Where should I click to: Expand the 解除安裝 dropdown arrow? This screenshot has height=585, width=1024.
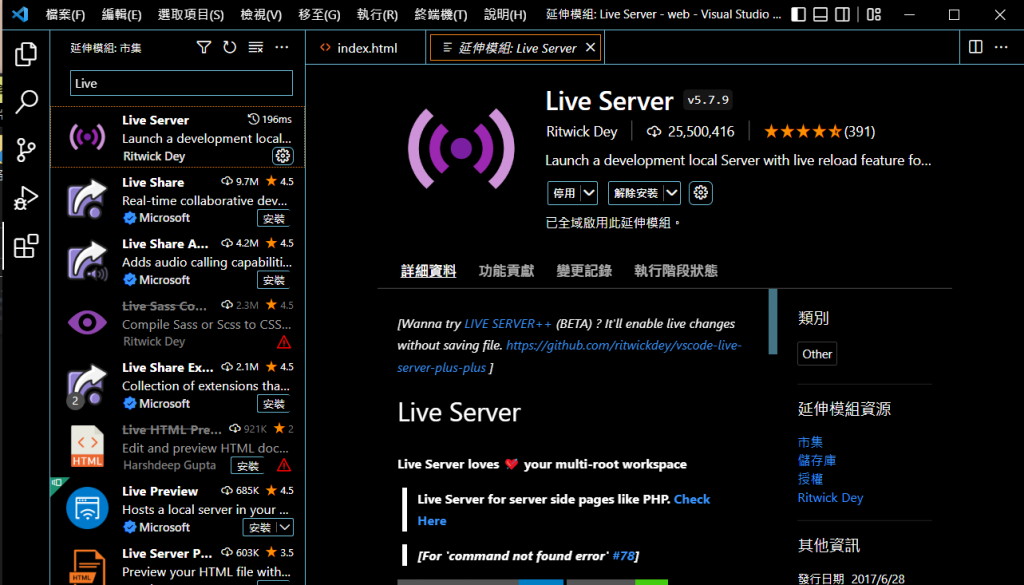coord(672,193)
